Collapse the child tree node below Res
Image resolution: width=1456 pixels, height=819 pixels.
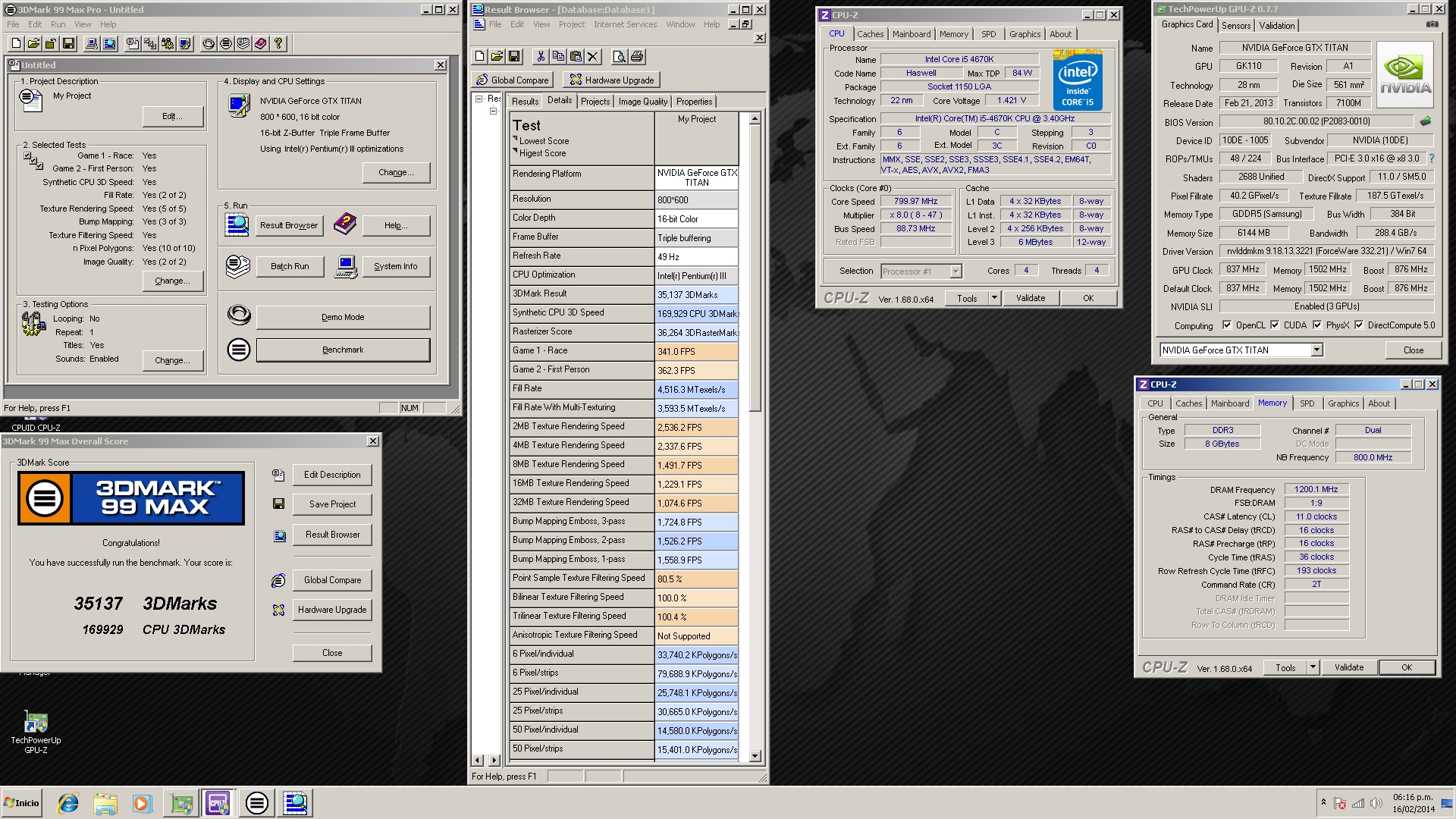(493, 111)
